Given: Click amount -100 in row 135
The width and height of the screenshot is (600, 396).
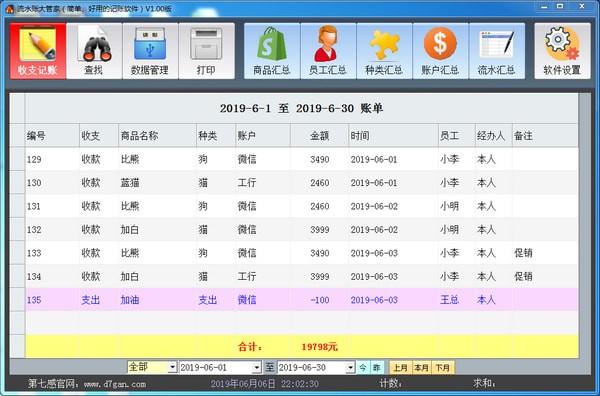Looking at the screenshot, I should pos(320,300).
